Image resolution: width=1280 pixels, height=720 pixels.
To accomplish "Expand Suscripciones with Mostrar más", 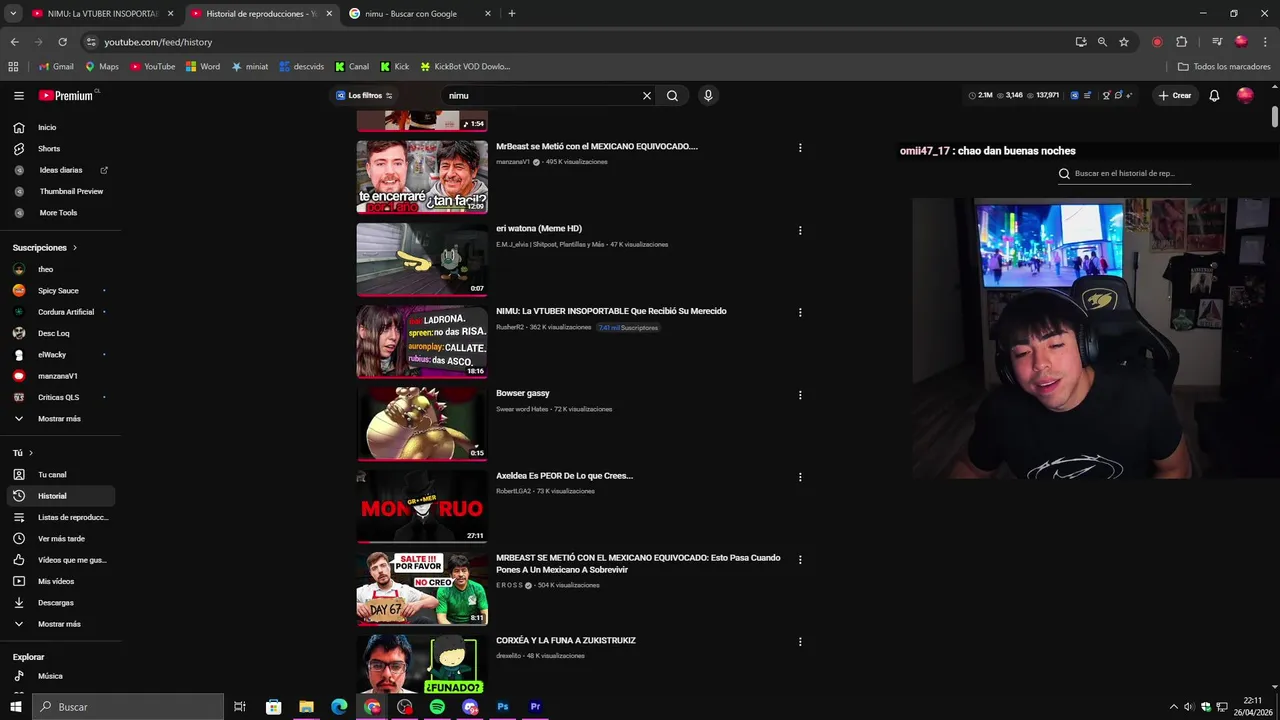I will pos(59,419).
